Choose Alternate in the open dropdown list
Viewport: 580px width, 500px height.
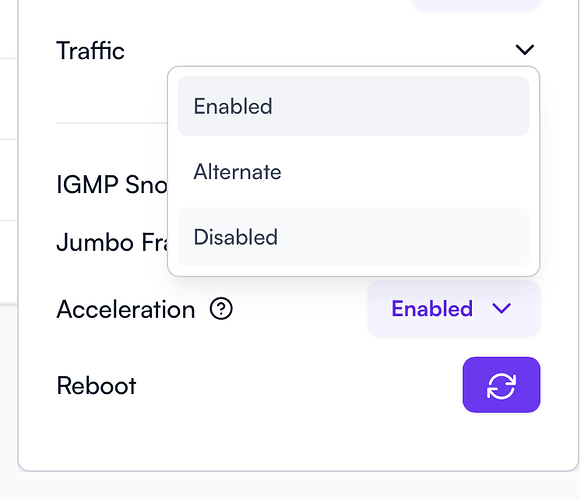tap(353, 172)
